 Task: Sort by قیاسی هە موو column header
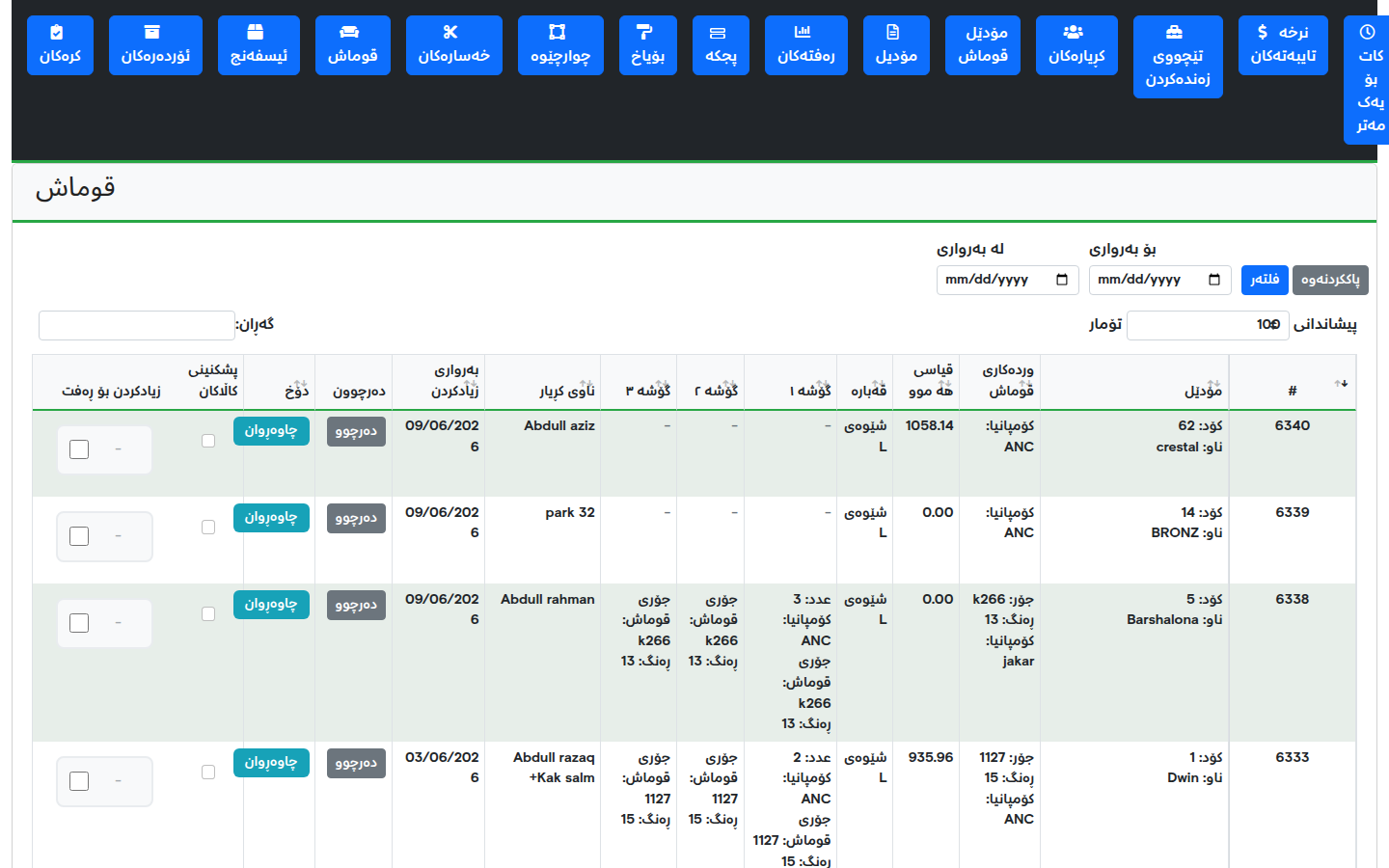926,383
